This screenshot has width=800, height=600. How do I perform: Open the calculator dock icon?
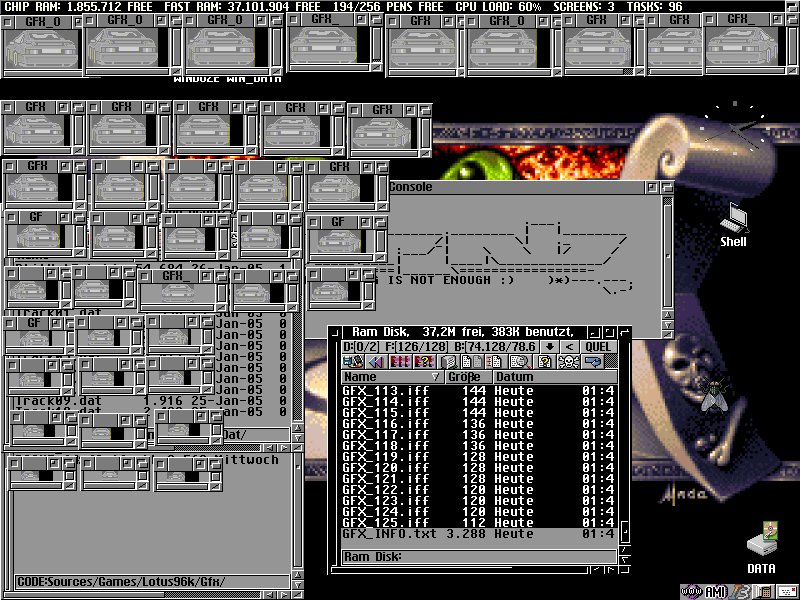764,591
